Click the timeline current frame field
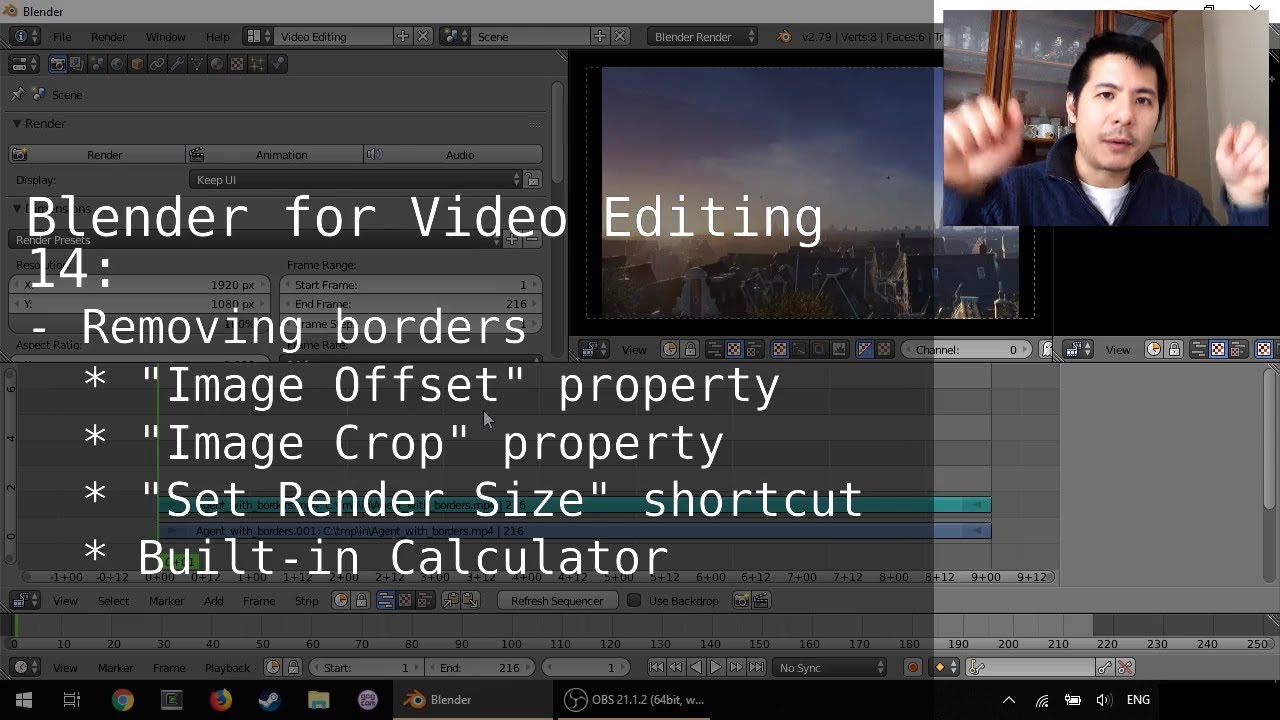Screen dimensions: 1280x720 pos(586,667)
